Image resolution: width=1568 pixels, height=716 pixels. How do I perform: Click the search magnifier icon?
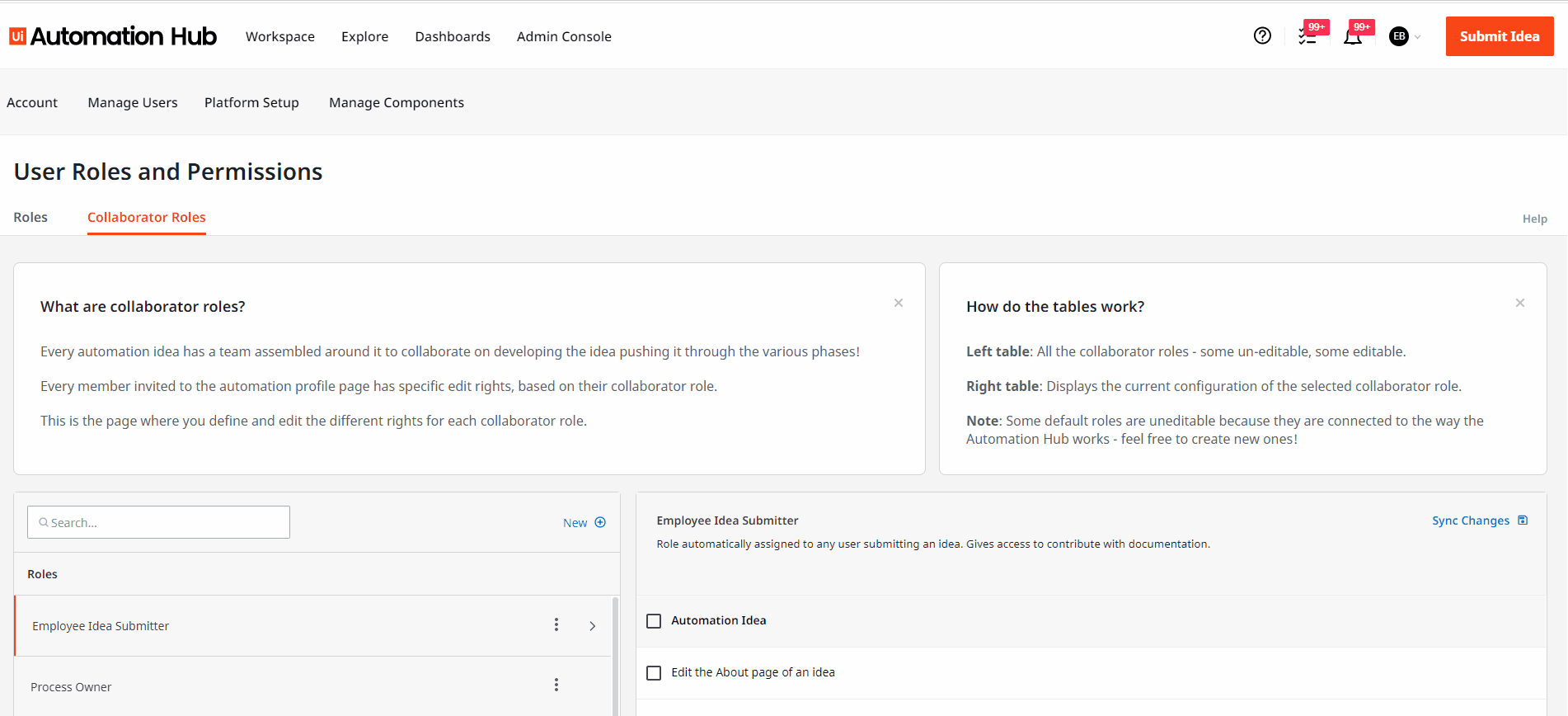[x=44, y=522]
